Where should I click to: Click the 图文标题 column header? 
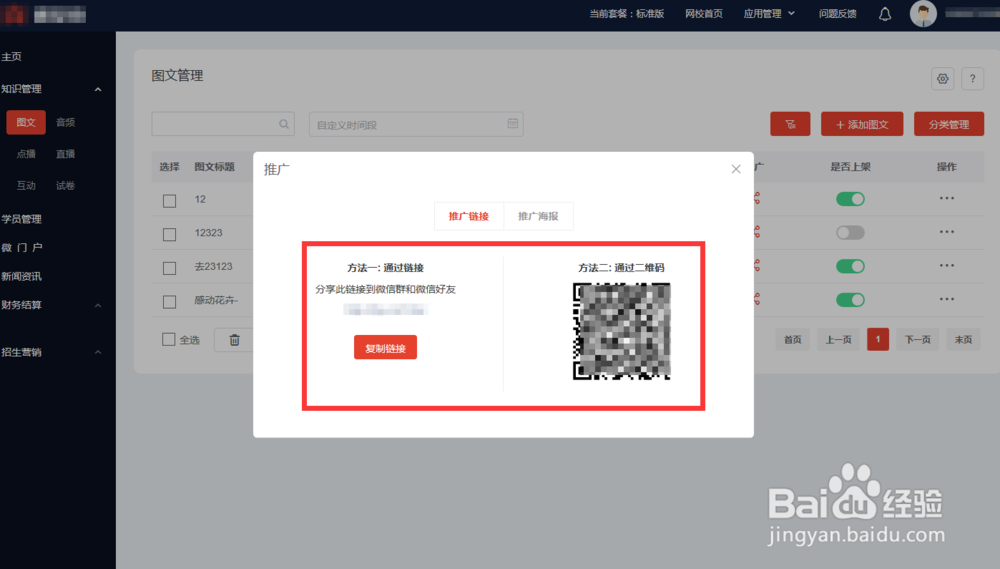click(214, 166)
